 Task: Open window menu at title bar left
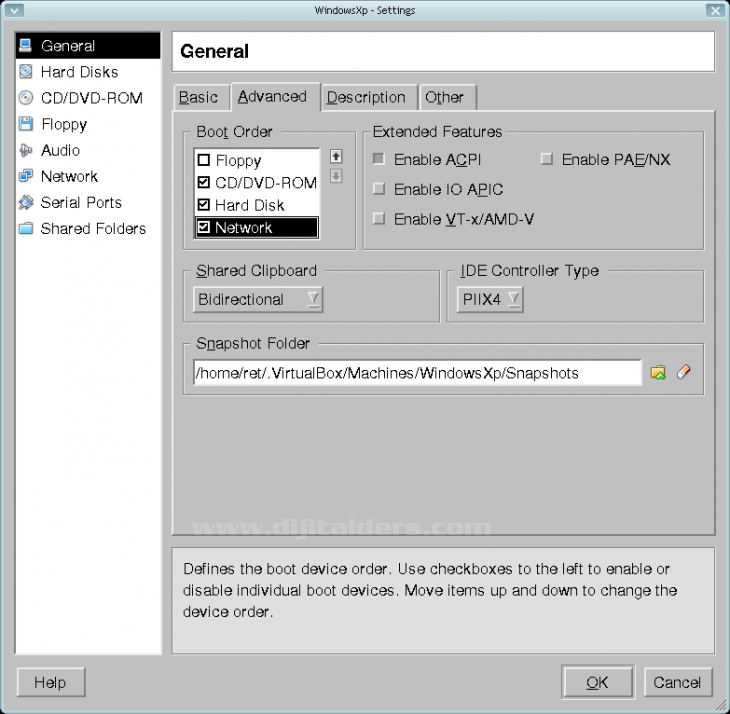coord(14,10)
